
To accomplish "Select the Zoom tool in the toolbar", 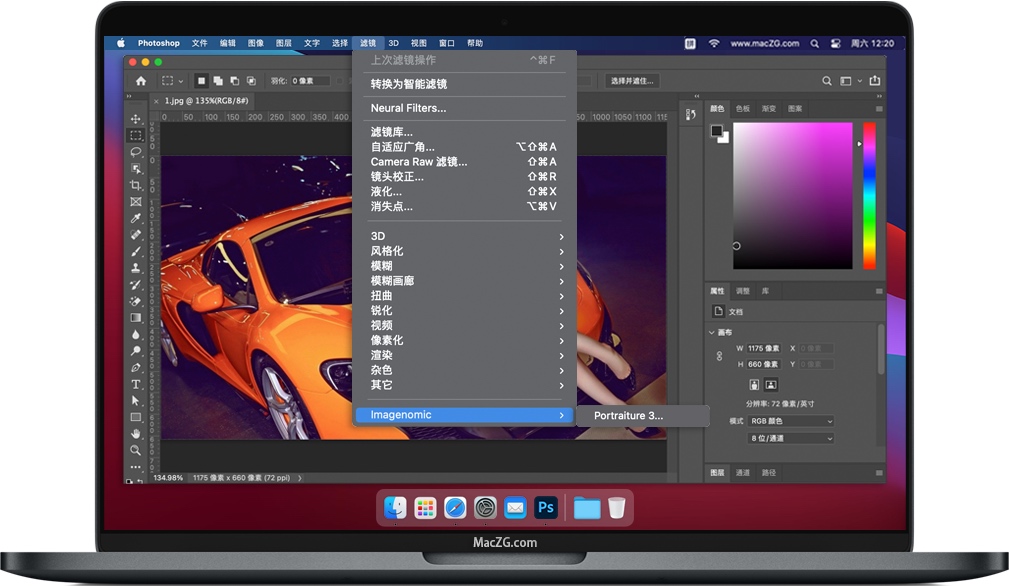I will click(136, 450).
